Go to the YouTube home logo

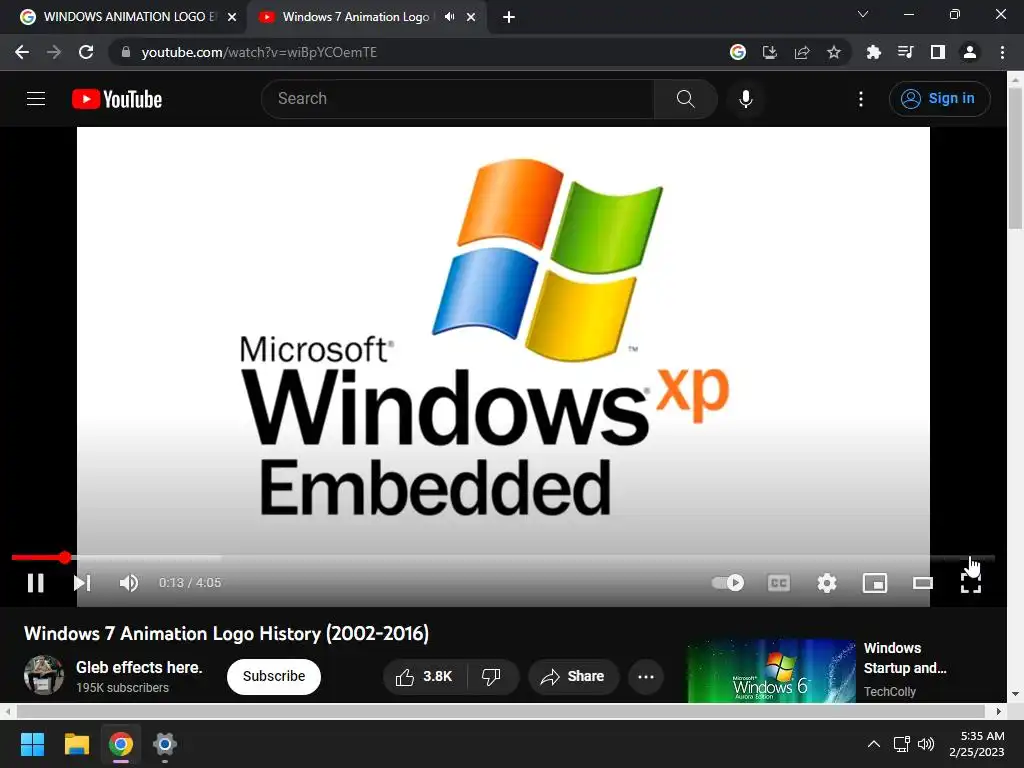point(117,99)
